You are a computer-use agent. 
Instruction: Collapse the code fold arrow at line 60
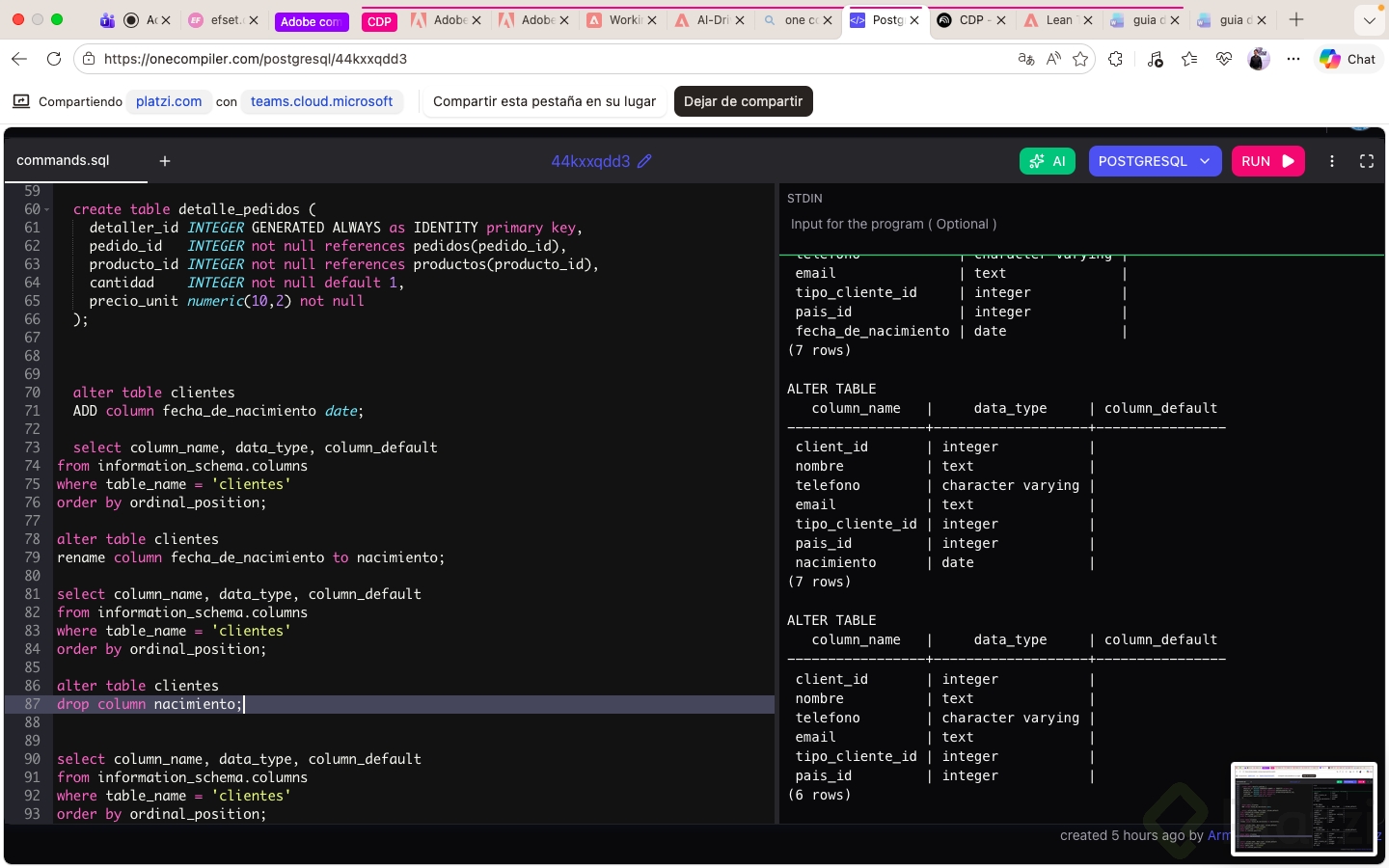46,209
